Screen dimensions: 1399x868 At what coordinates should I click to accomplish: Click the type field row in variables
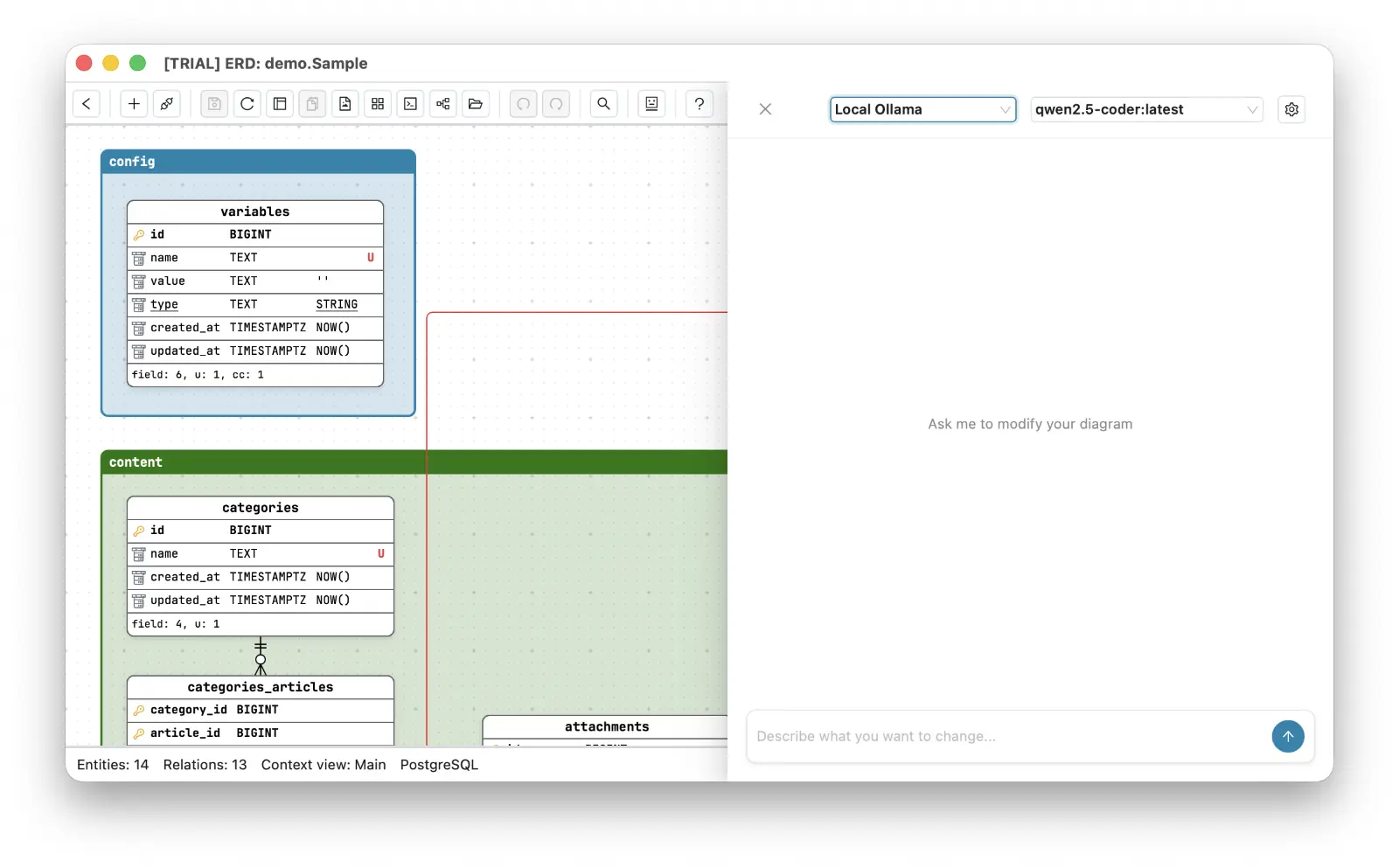coord(255,304)
